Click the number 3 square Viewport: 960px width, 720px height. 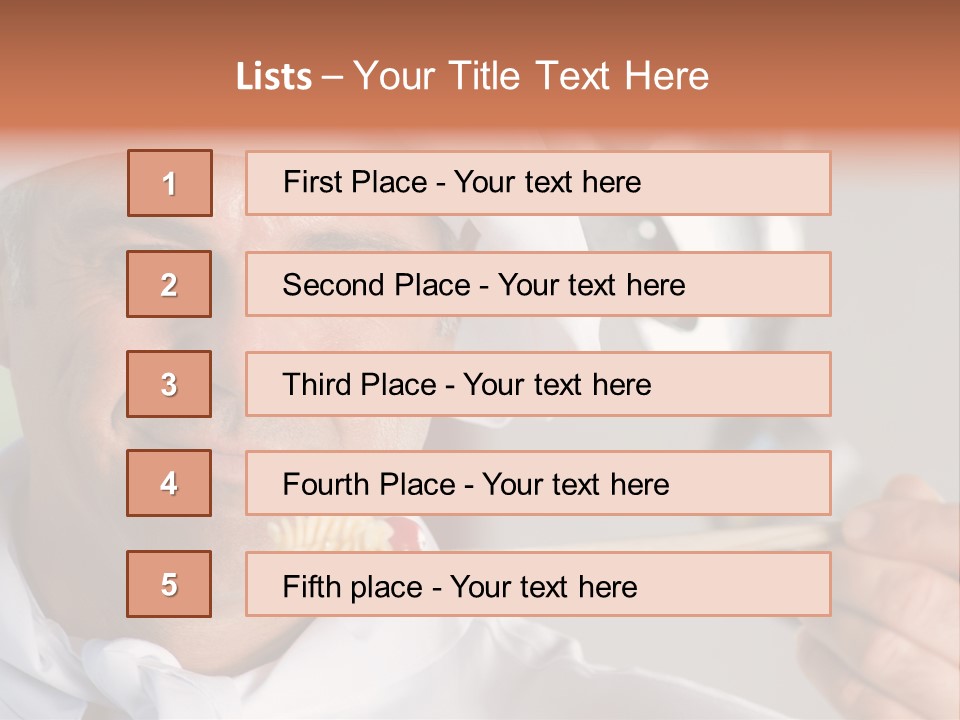coord(169,384)
